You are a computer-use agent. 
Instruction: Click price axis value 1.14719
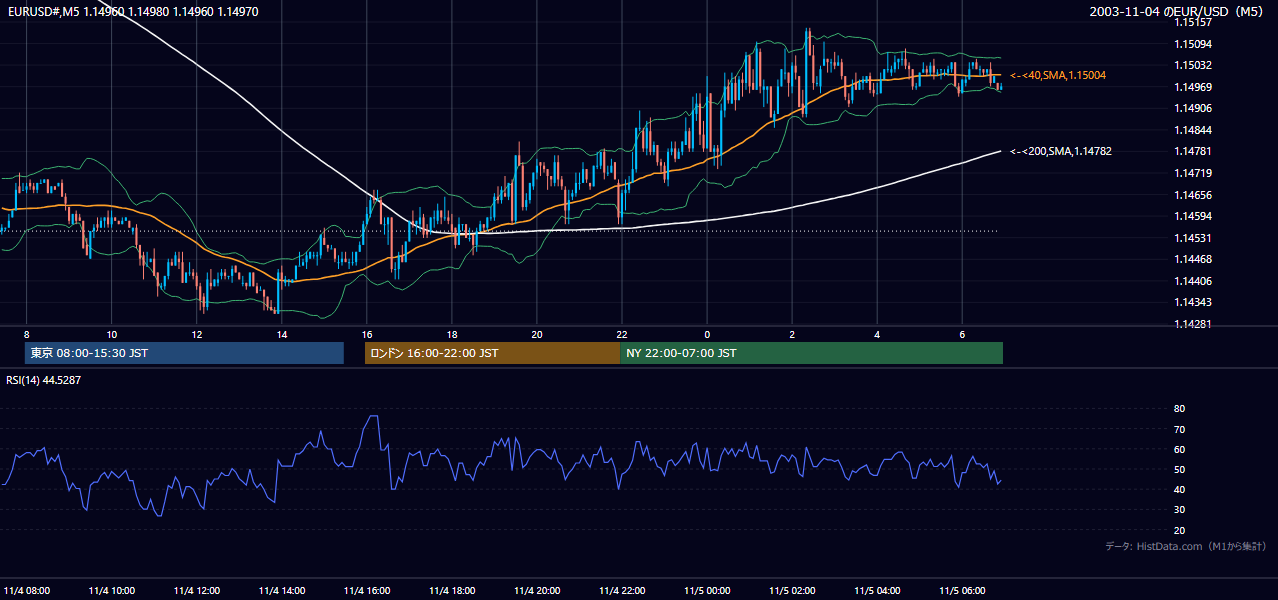pos(1192,173)
